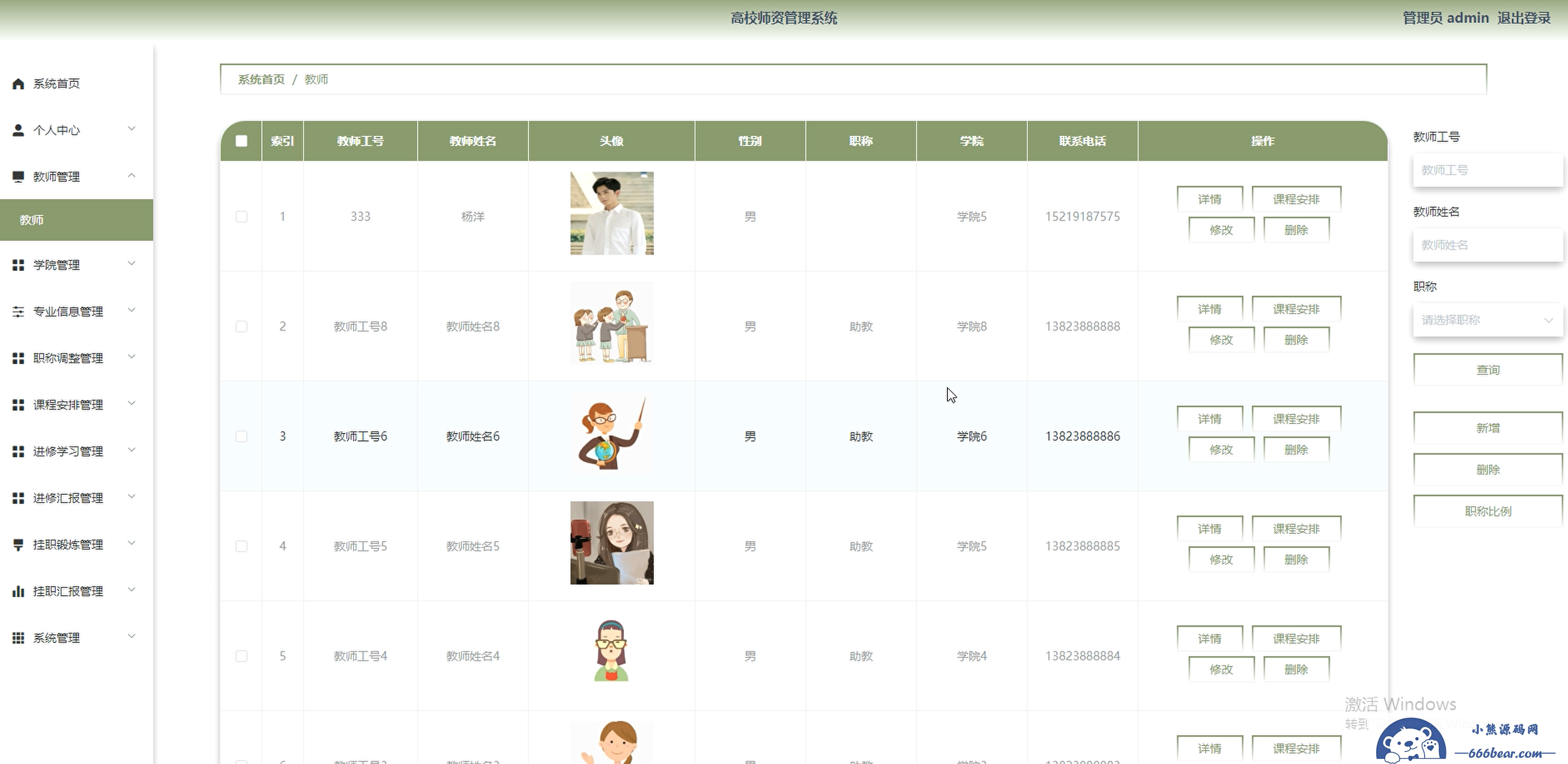
Task: Expand the 学院管理 chevron
Action: 132,264
